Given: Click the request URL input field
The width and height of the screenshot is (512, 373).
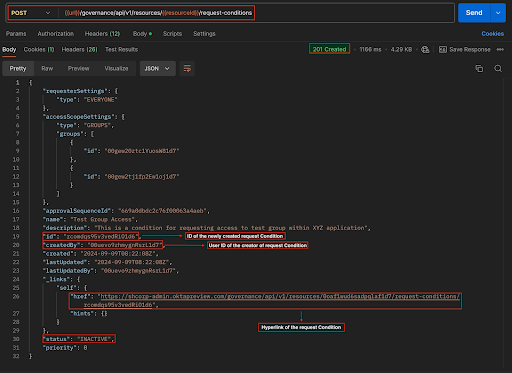Looking at the screenshot, I should tap(256, 13).
